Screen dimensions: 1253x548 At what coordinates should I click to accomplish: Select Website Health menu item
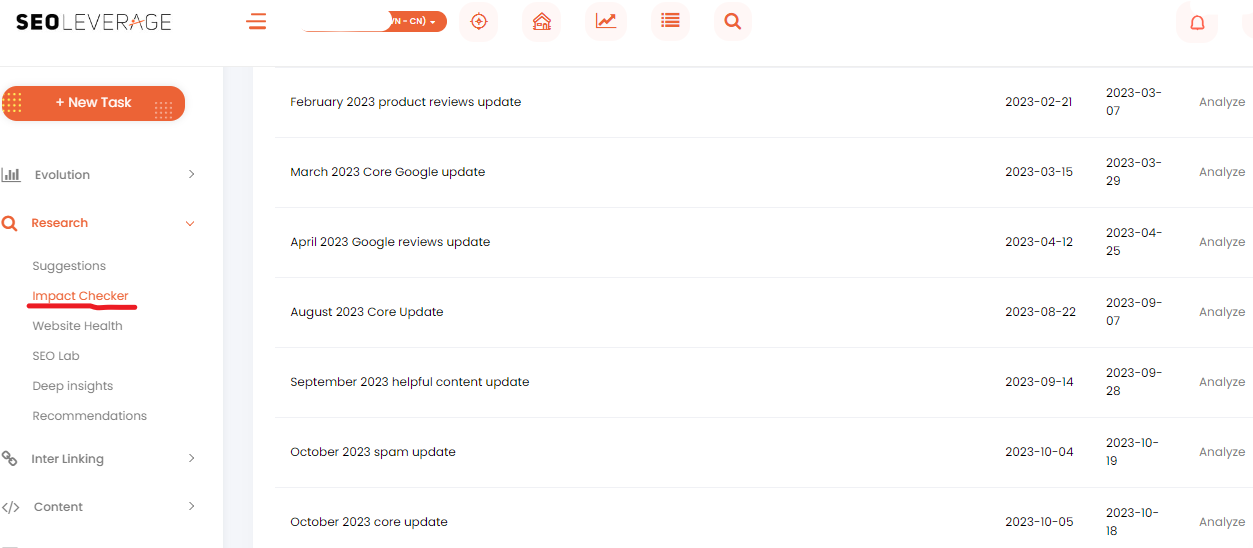click(x=77, y=326)
